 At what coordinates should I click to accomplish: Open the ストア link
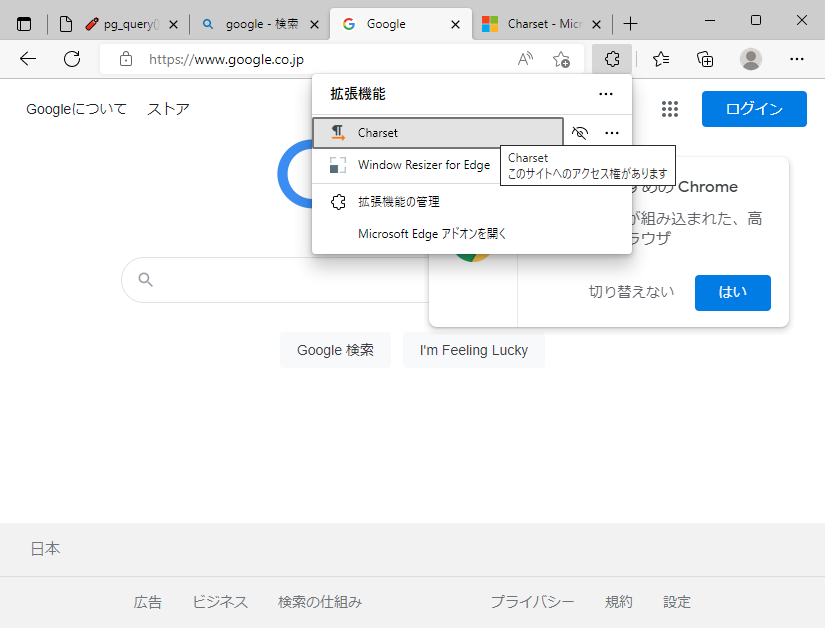tap(168, 109)
